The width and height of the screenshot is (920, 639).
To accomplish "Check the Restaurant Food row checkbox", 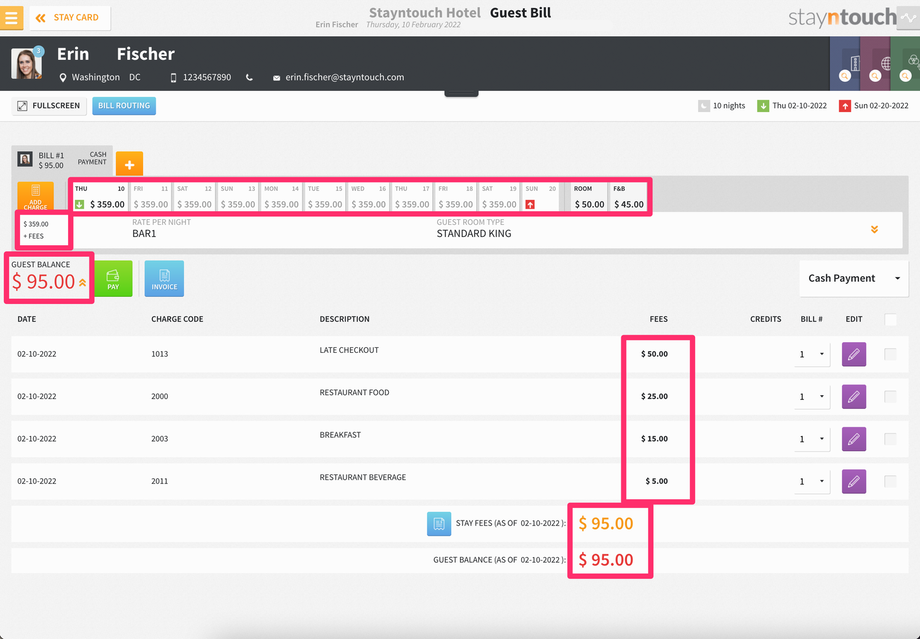I will coord(890,397).
